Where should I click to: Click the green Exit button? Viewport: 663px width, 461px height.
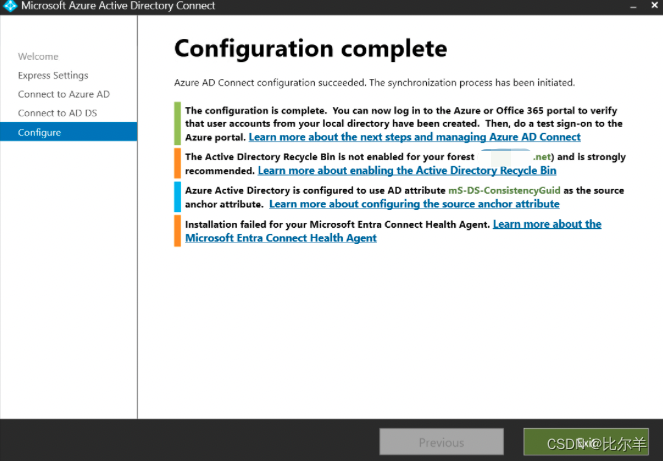pyautogui.click(x=586, y=442)
